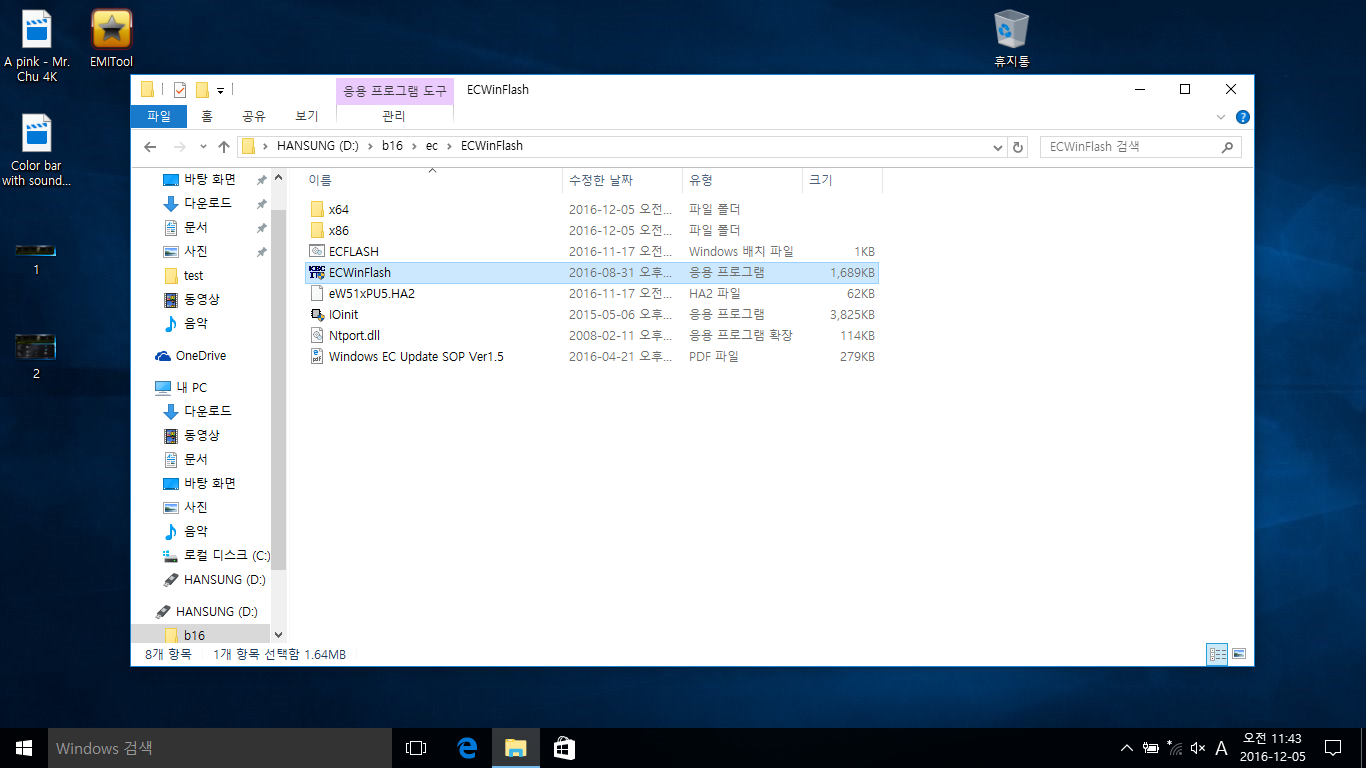Click the x64 folder icon
The image size is (1366, 768).
(x=317, y=209)
